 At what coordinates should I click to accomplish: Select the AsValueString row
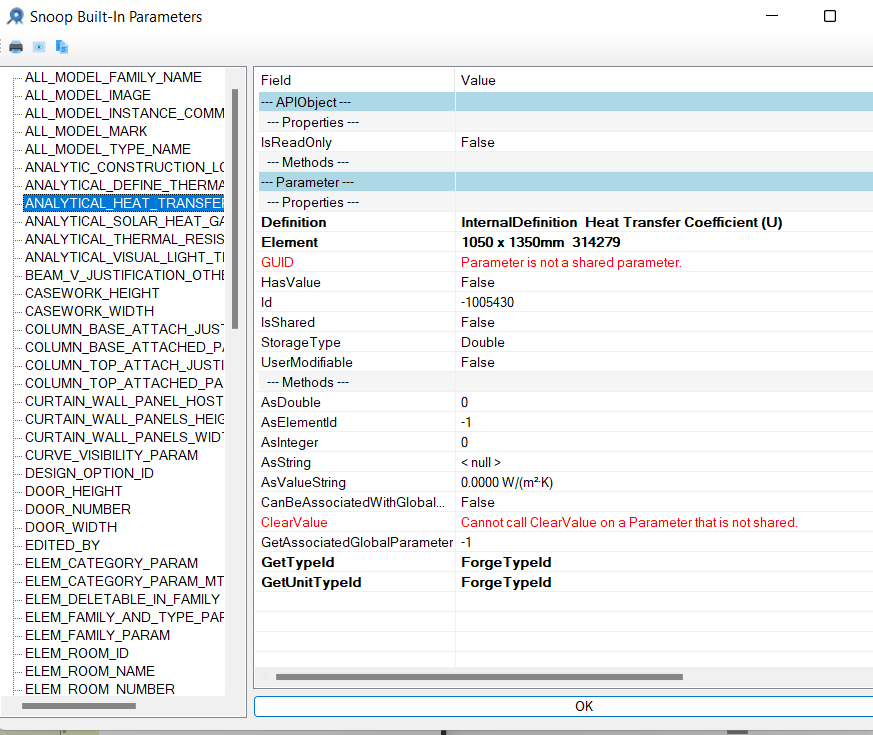click(566, 482)
